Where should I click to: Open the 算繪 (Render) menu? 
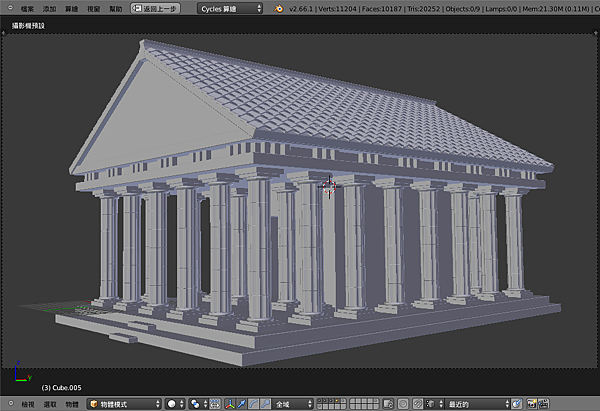point(71,8)
